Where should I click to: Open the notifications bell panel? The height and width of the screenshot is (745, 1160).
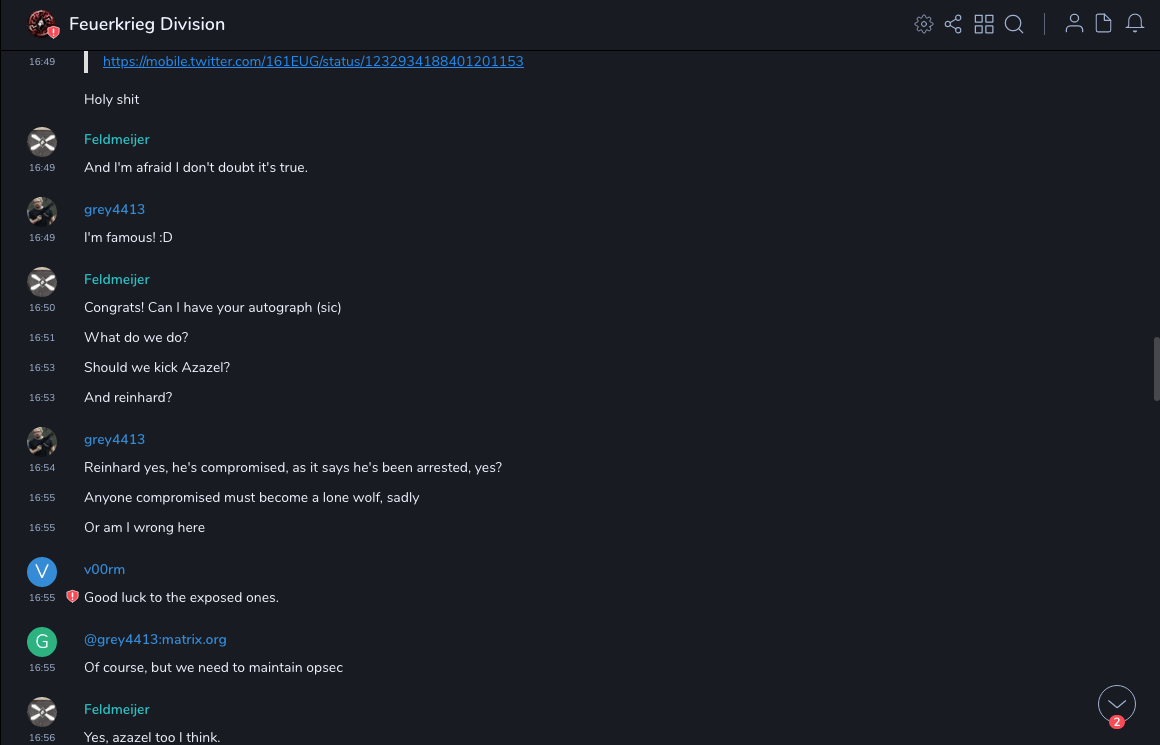[1135, 24]
